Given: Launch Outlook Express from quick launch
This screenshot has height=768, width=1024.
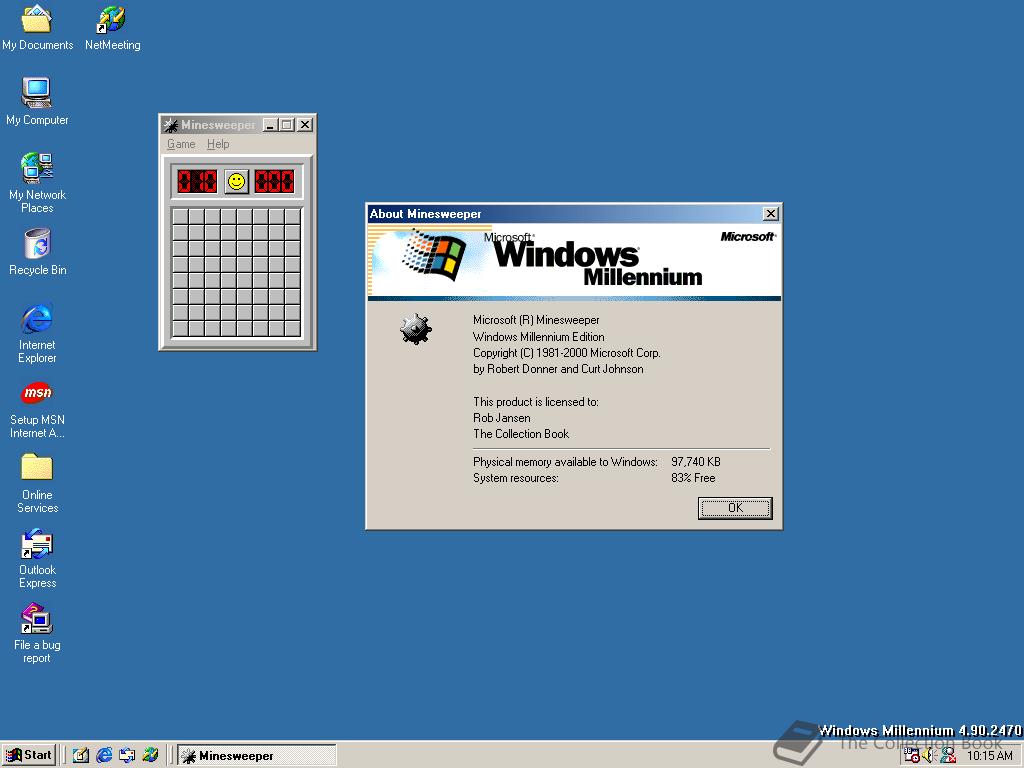Looking at the screenshot, I should (127, 756).
